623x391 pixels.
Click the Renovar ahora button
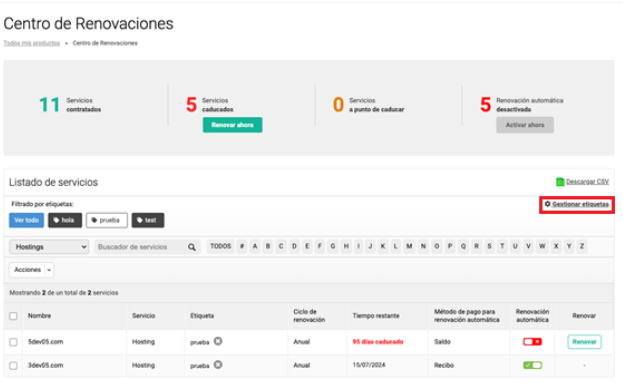232,125
